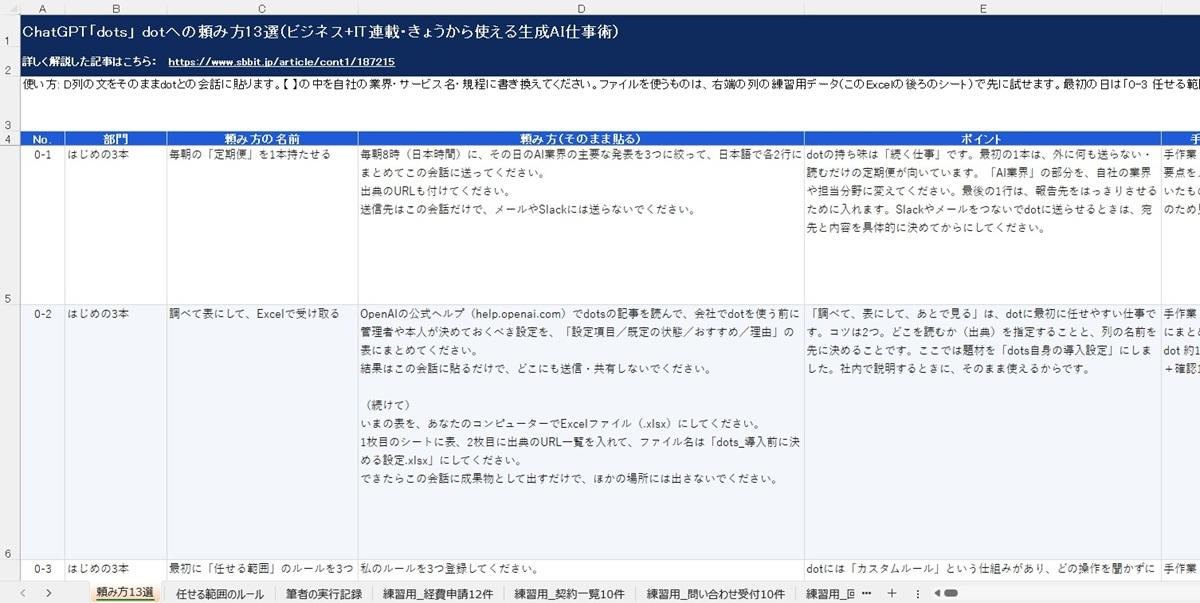Image resolution: width=1200 pixels, height=603 pixels.
Task: Switch to 筆者の実行記録 sheet tab
Action: click(323, 593)
